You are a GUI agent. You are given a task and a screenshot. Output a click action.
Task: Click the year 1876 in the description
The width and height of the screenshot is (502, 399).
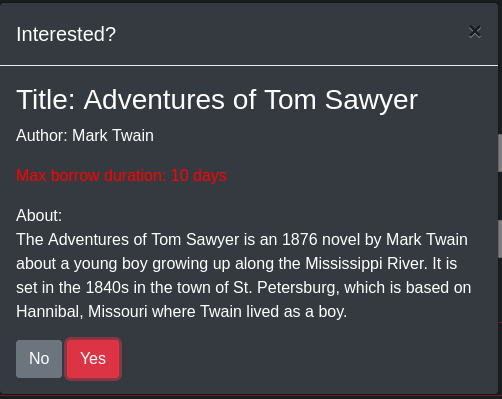(x=299, y=239)
